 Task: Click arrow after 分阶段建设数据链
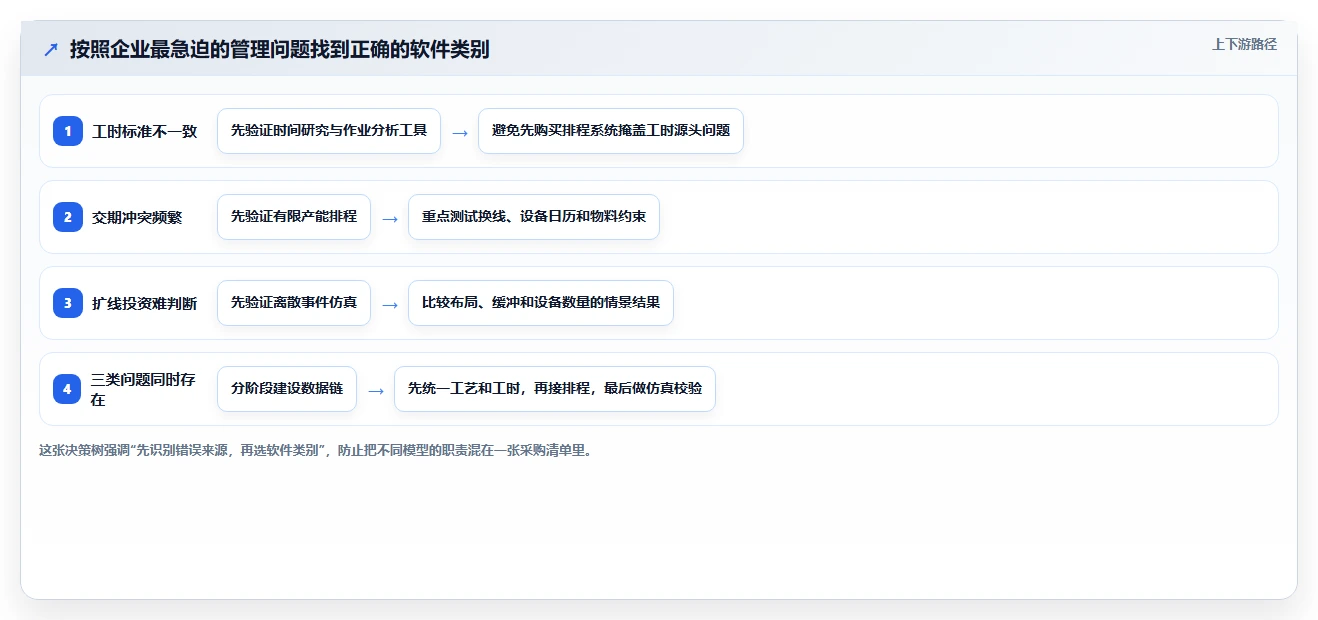[x=376, y=390]
